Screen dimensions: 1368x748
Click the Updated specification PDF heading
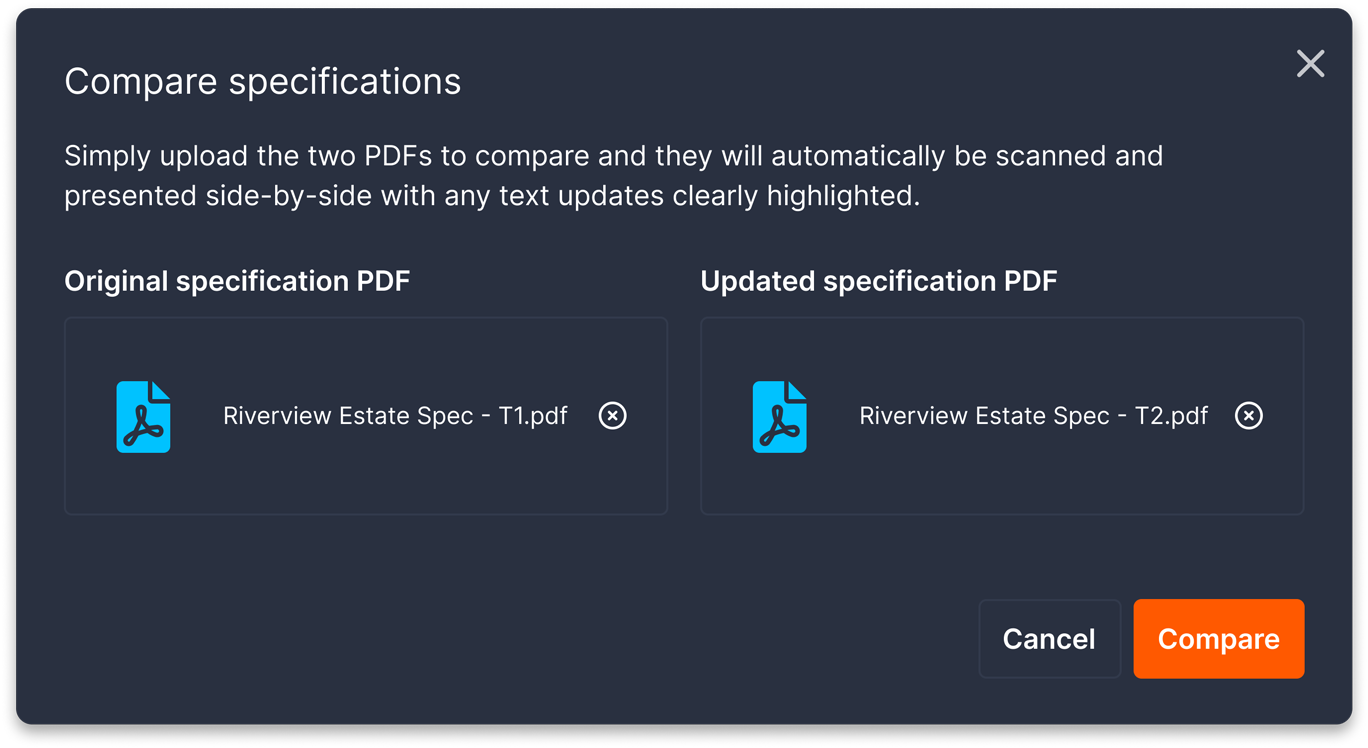tap(879, 281)
